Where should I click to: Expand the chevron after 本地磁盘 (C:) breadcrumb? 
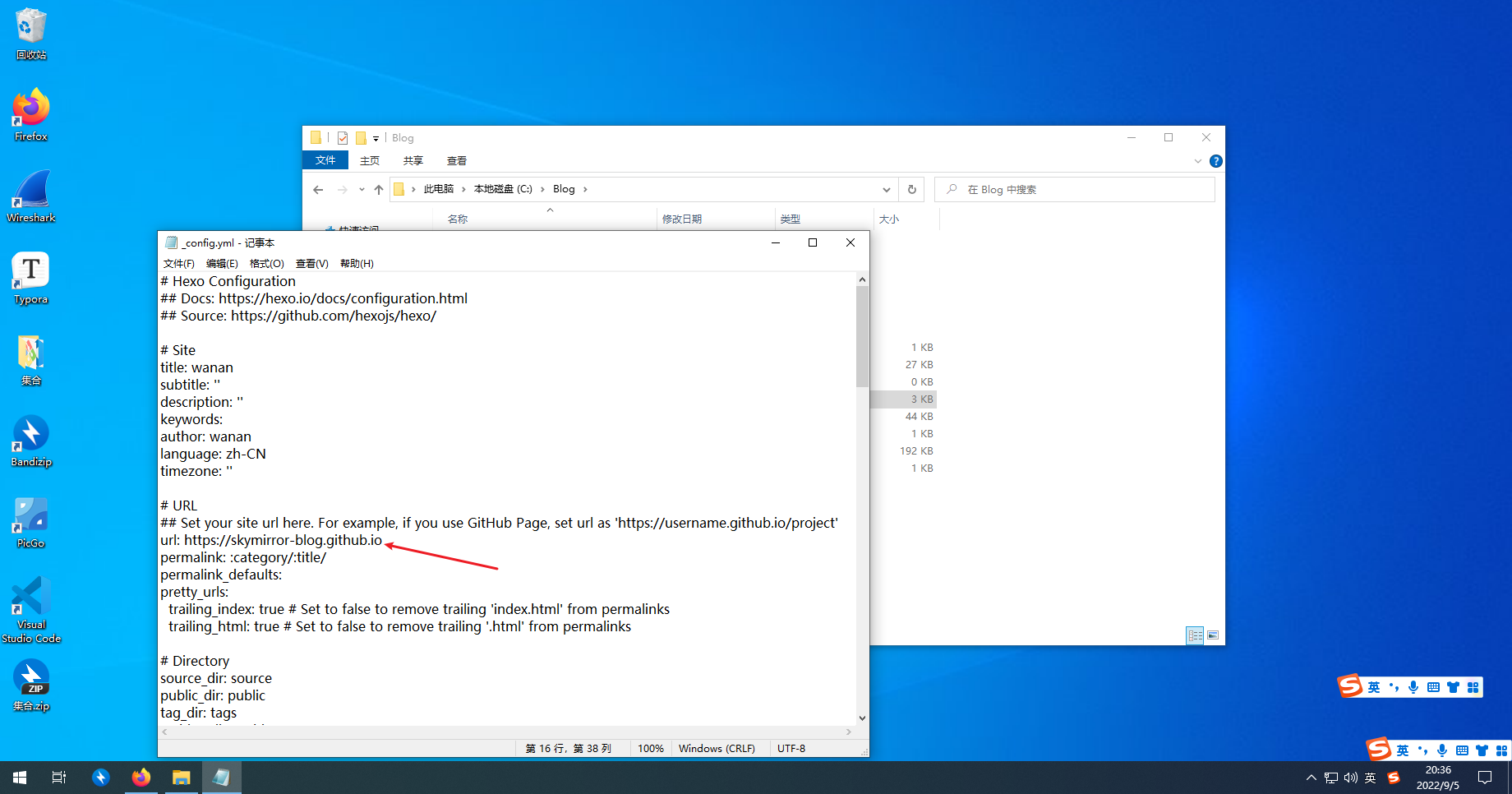coord(542,189)
